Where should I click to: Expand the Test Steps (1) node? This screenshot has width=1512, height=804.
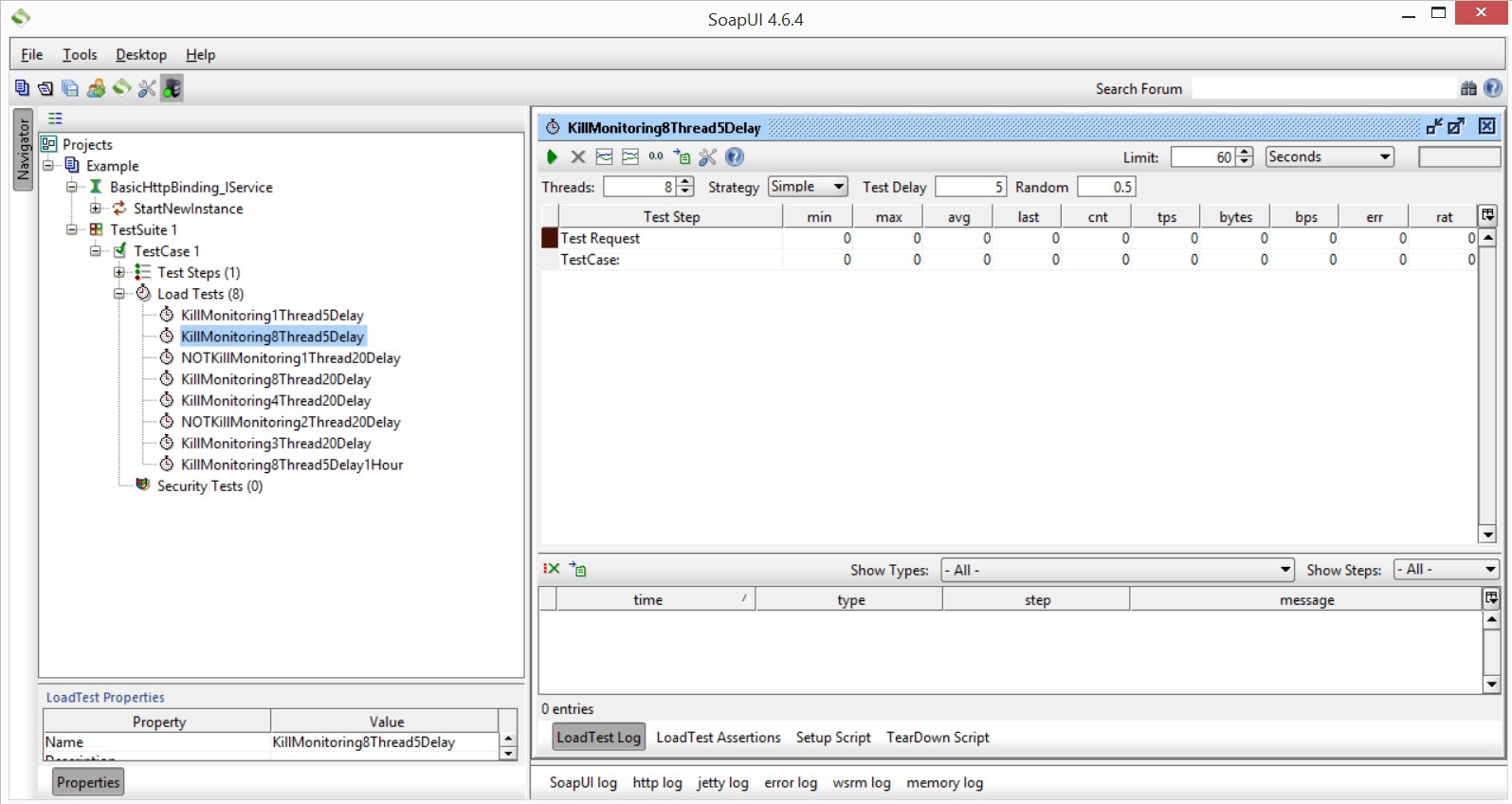point(118,272)
